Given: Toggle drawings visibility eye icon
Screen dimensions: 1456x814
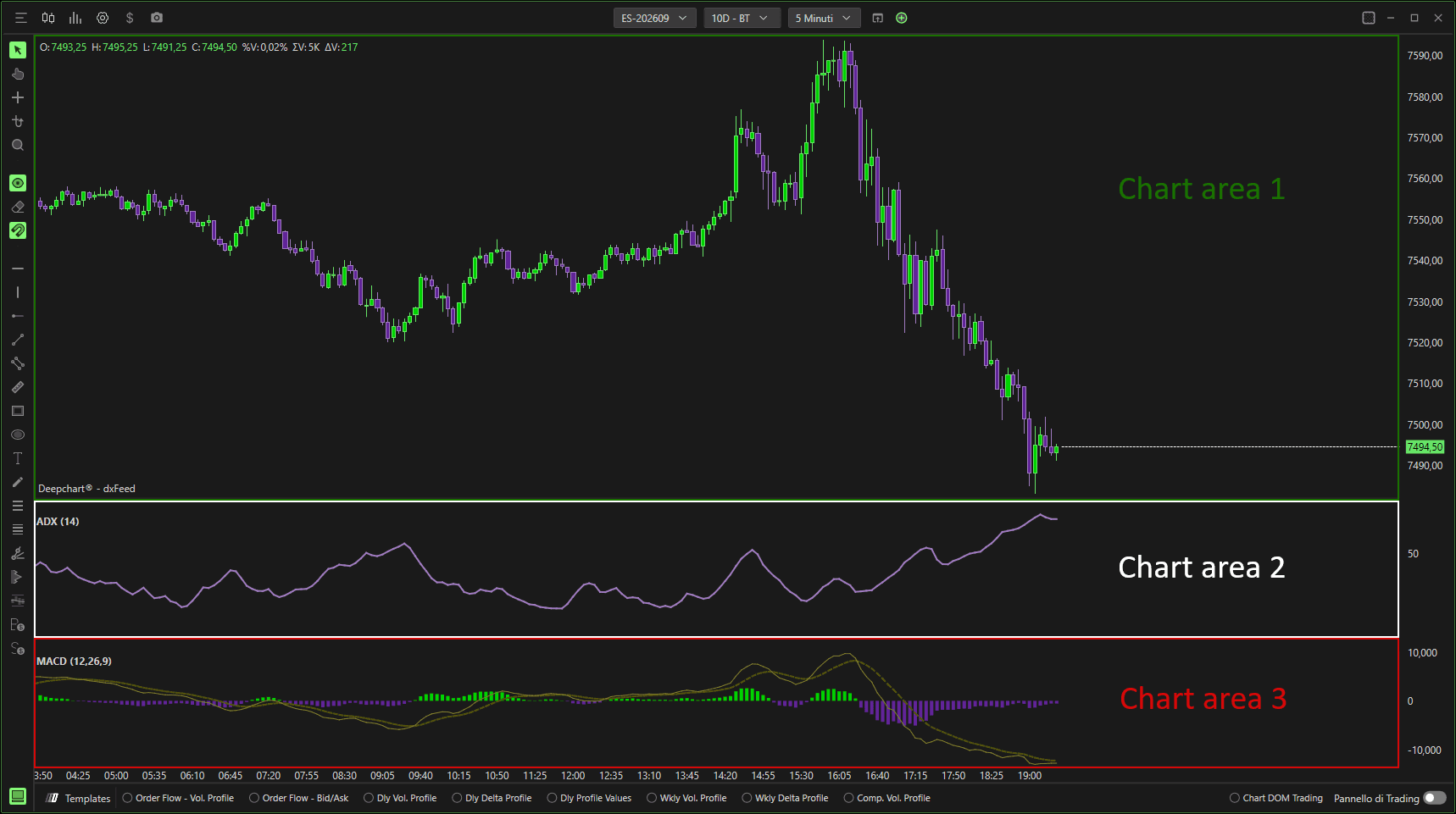Looking at the screenshot, I should (x=18, y=183).
